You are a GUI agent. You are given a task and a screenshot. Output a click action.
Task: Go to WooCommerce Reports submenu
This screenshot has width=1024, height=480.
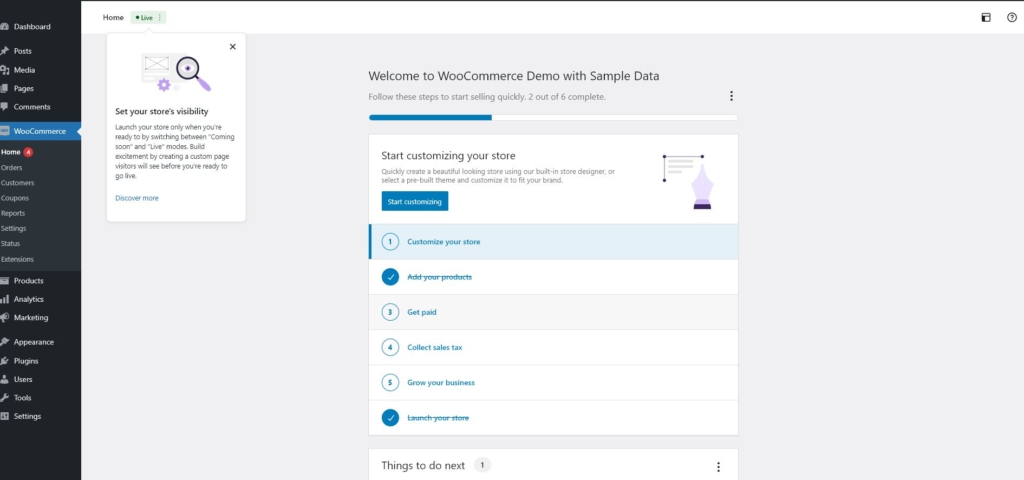click(x=13, y=214)
